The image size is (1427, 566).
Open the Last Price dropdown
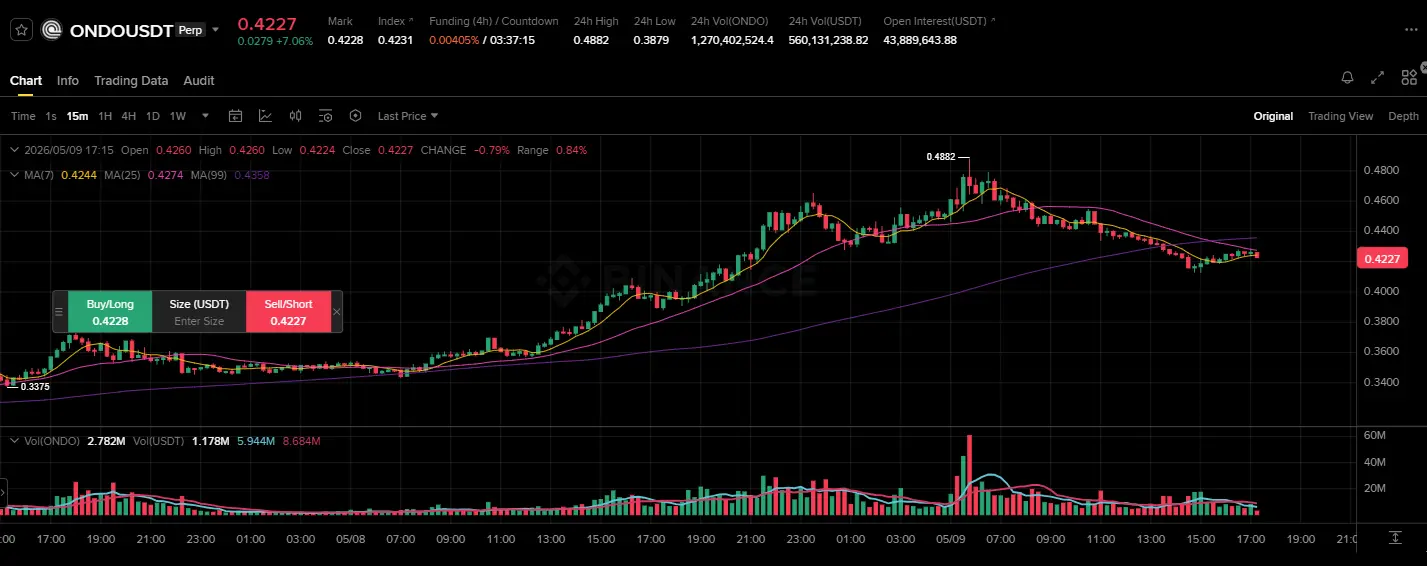(408, 116)
